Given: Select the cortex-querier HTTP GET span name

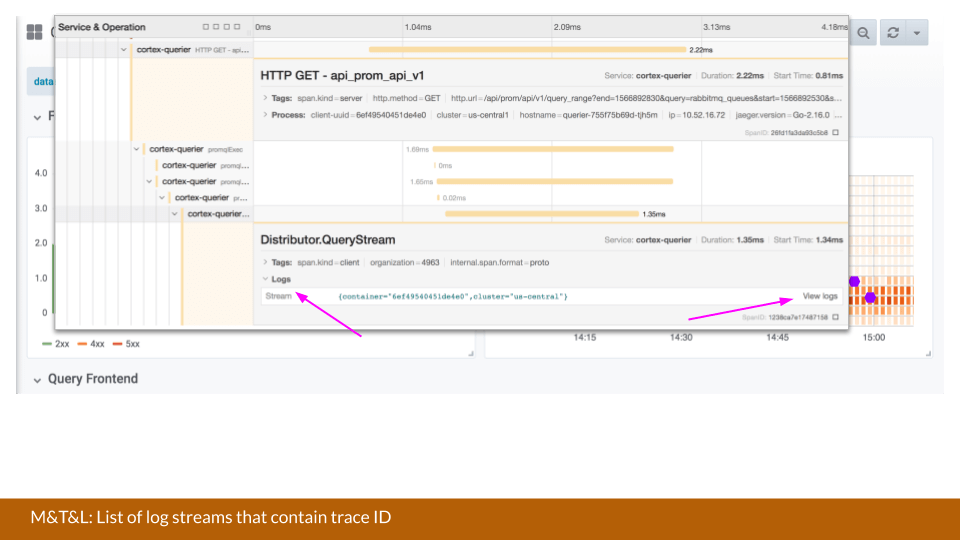Looking at the screenshot, I should [163, 50].
